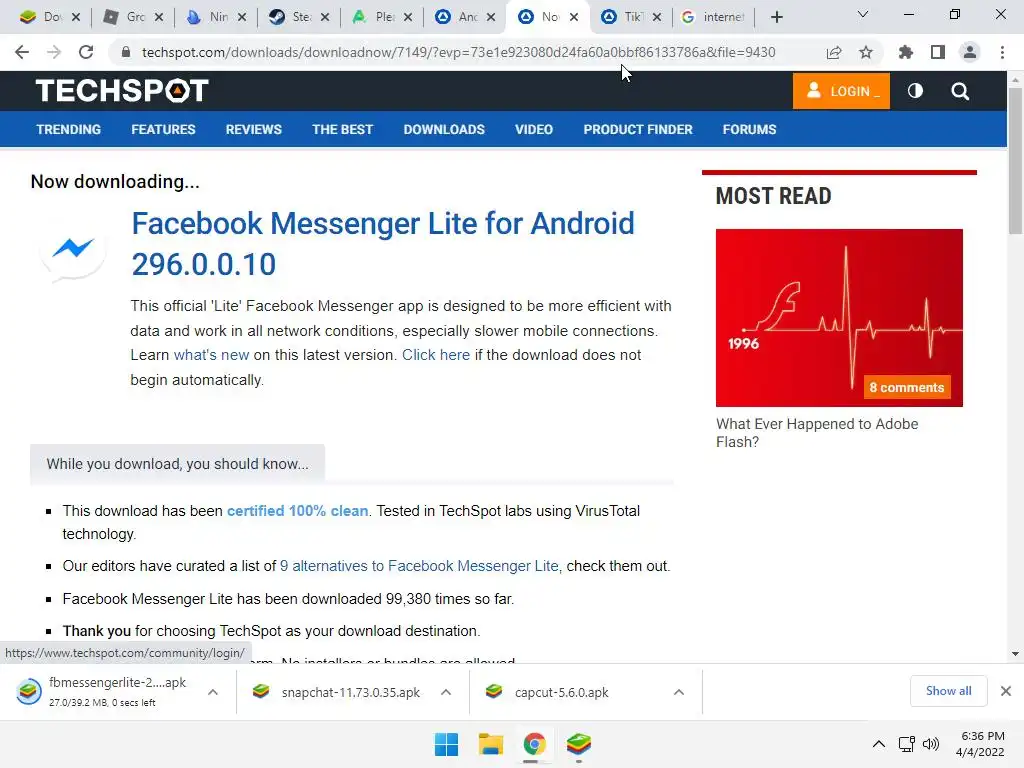The width and height of the screenshot is (1024, 768).
Task: Open the fbmessengerlite apk download item
Action: 102,692
